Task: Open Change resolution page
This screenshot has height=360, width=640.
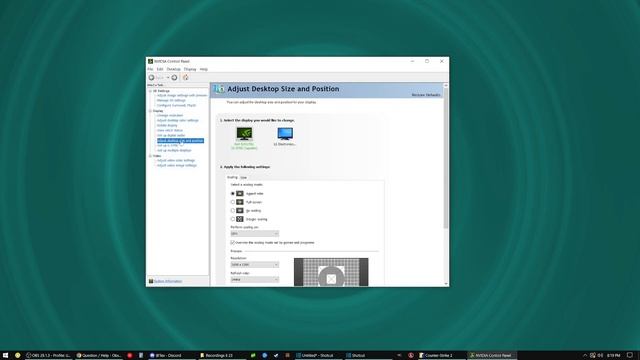Action: pos(170,116)
